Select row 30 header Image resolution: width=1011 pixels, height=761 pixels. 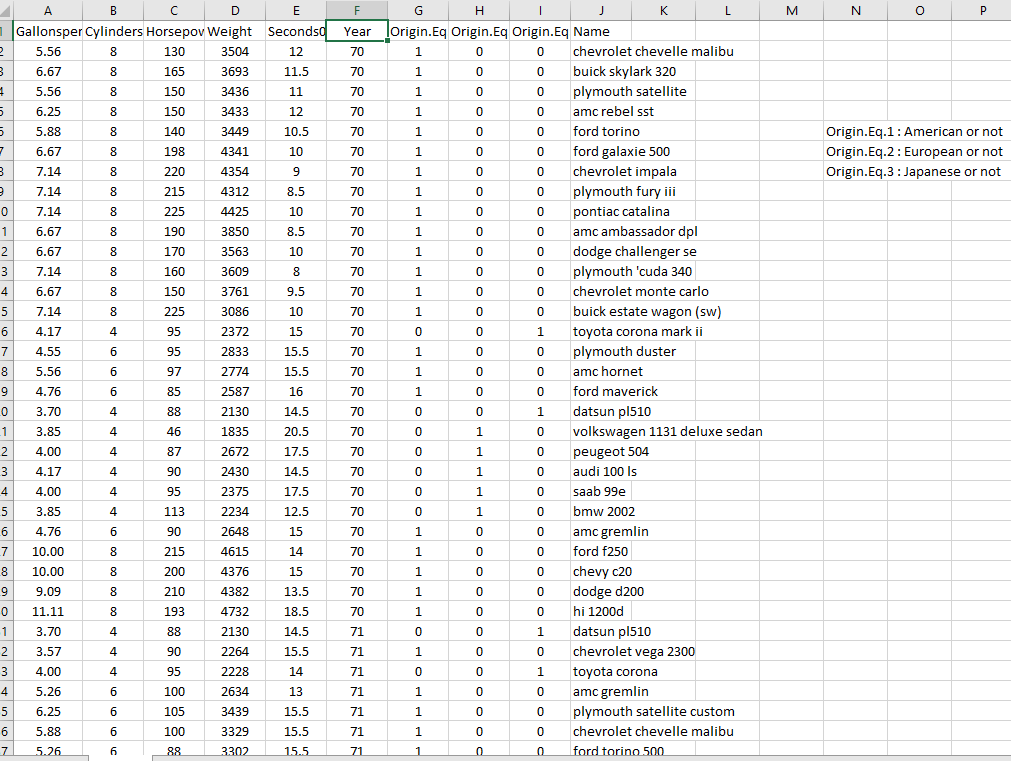(x=5, y=611)
